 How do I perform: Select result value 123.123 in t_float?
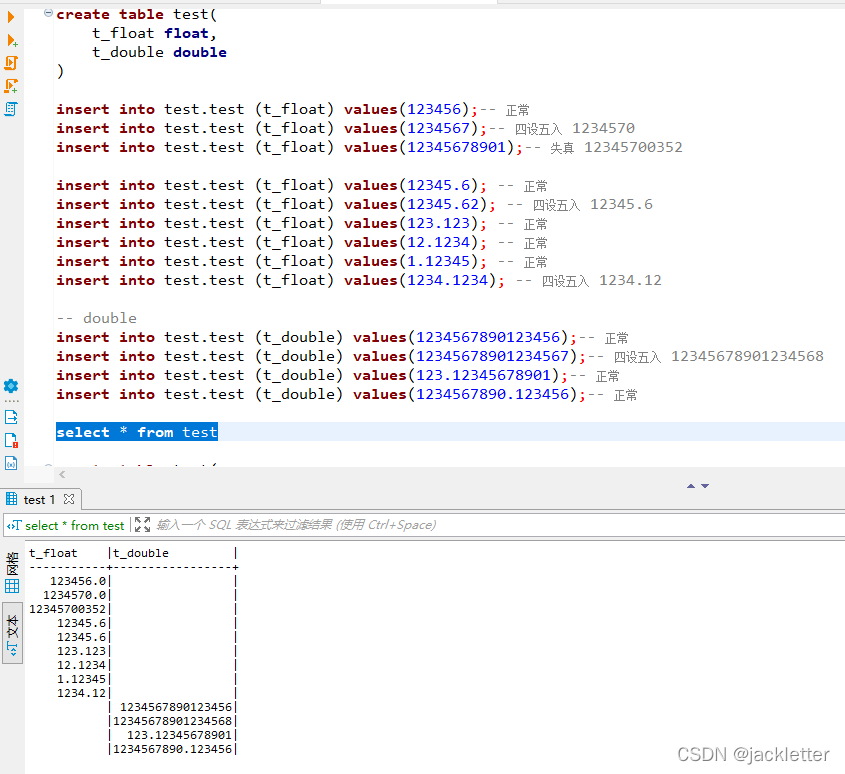(81, 651)
